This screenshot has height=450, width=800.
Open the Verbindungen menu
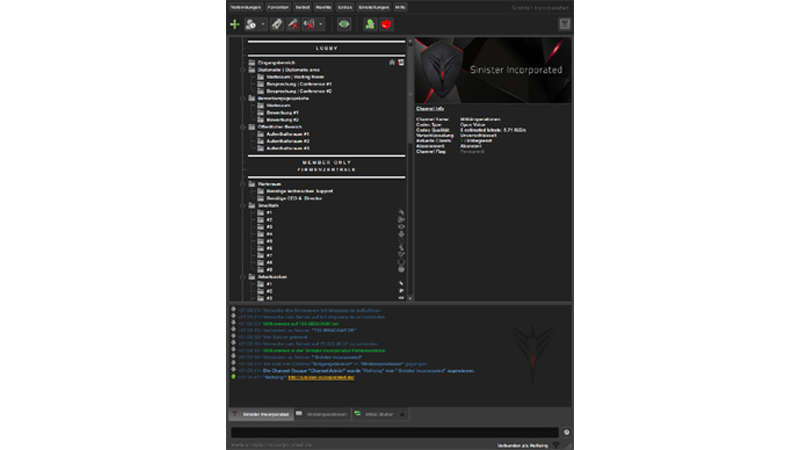[244, 6]
